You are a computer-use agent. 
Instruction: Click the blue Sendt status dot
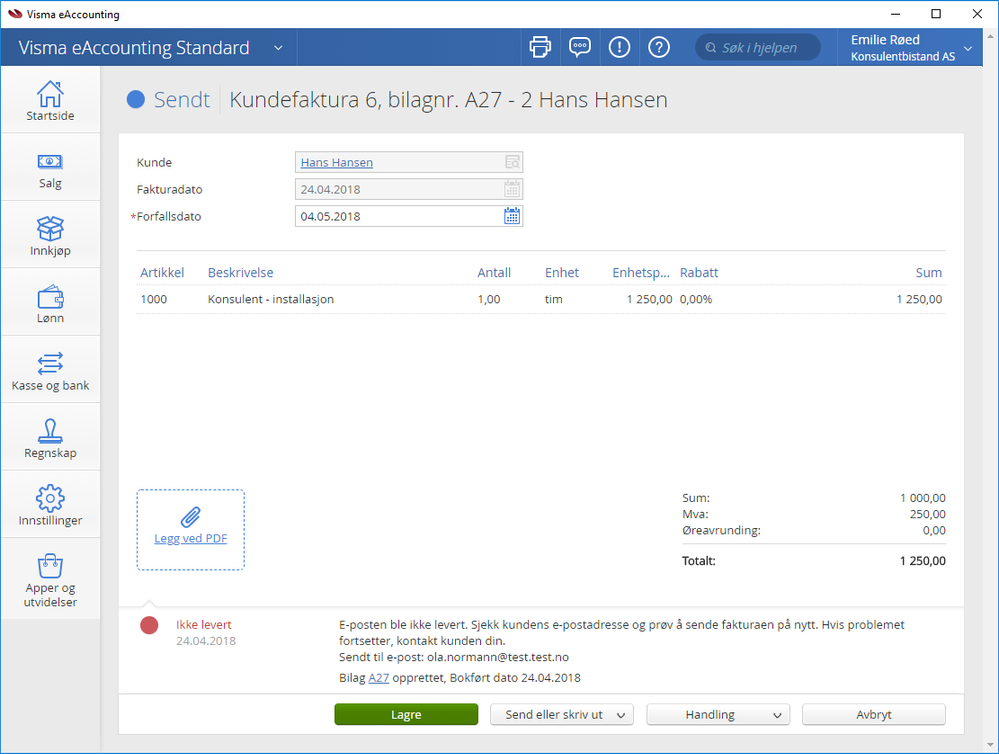136,99
